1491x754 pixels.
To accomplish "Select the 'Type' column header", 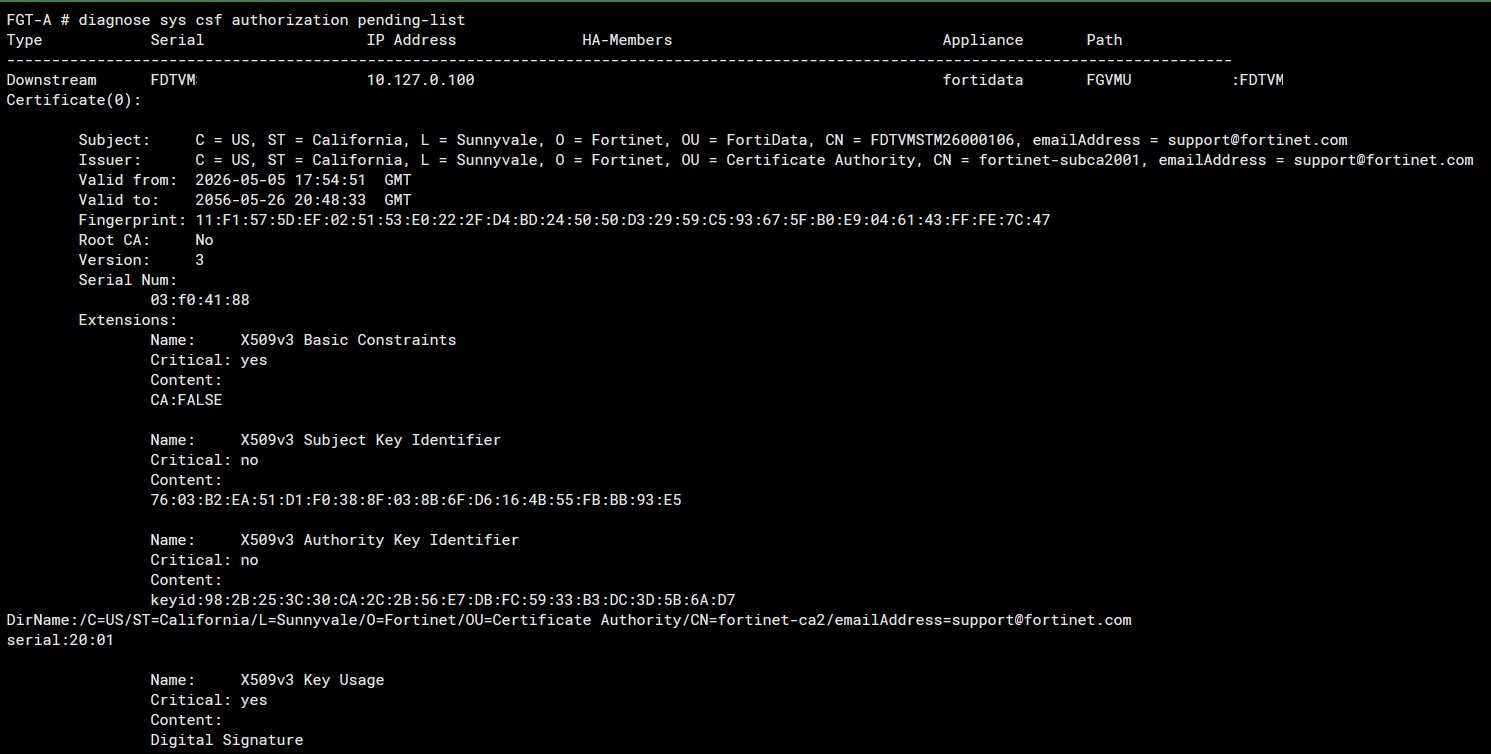I will coord(25,40).
